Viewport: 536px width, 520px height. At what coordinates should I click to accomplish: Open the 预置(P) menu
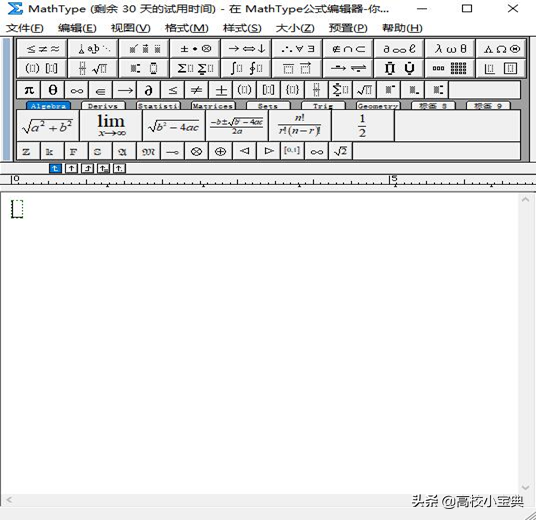[348, 28]
